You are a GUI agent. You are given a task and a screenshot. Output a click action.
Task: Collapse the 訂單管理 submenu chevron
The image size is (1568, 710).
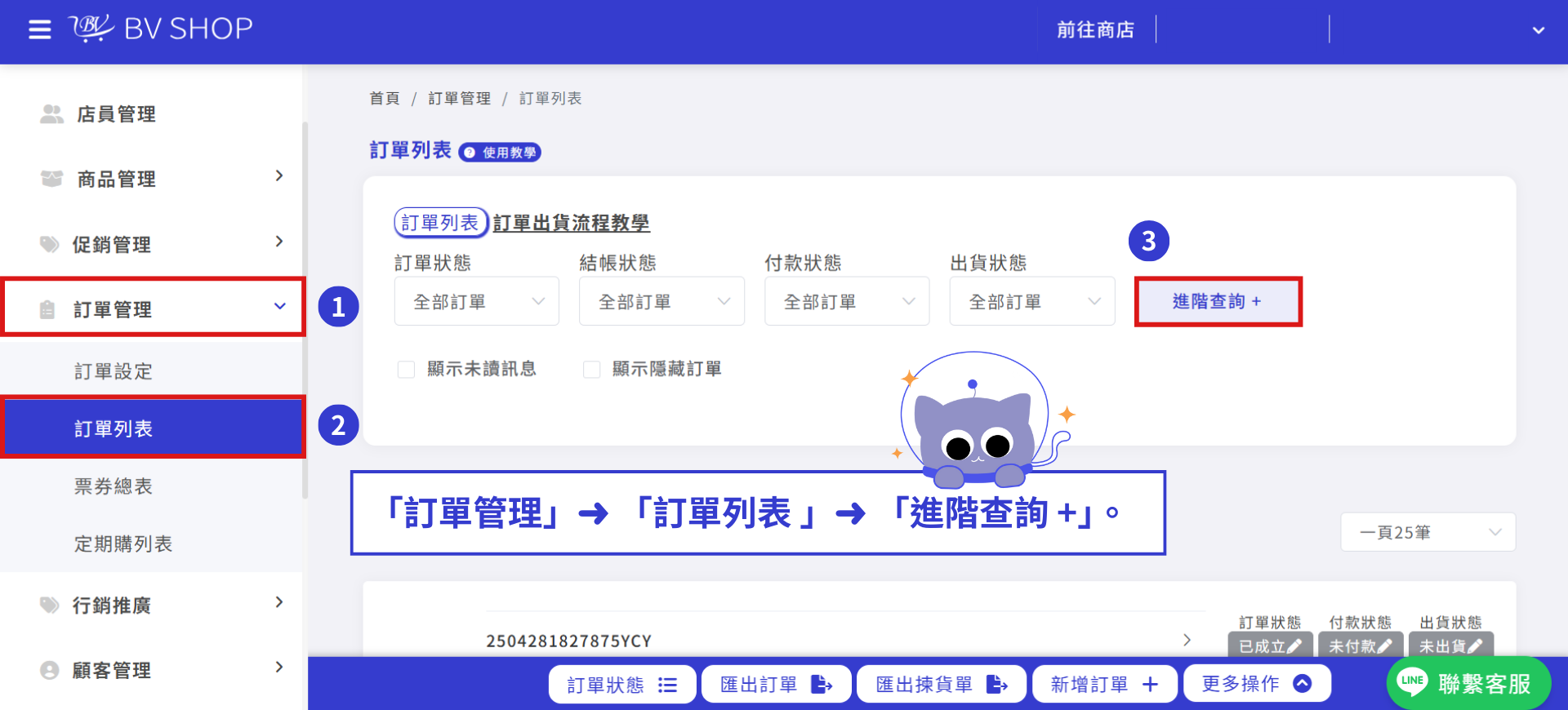coord(280,307)
